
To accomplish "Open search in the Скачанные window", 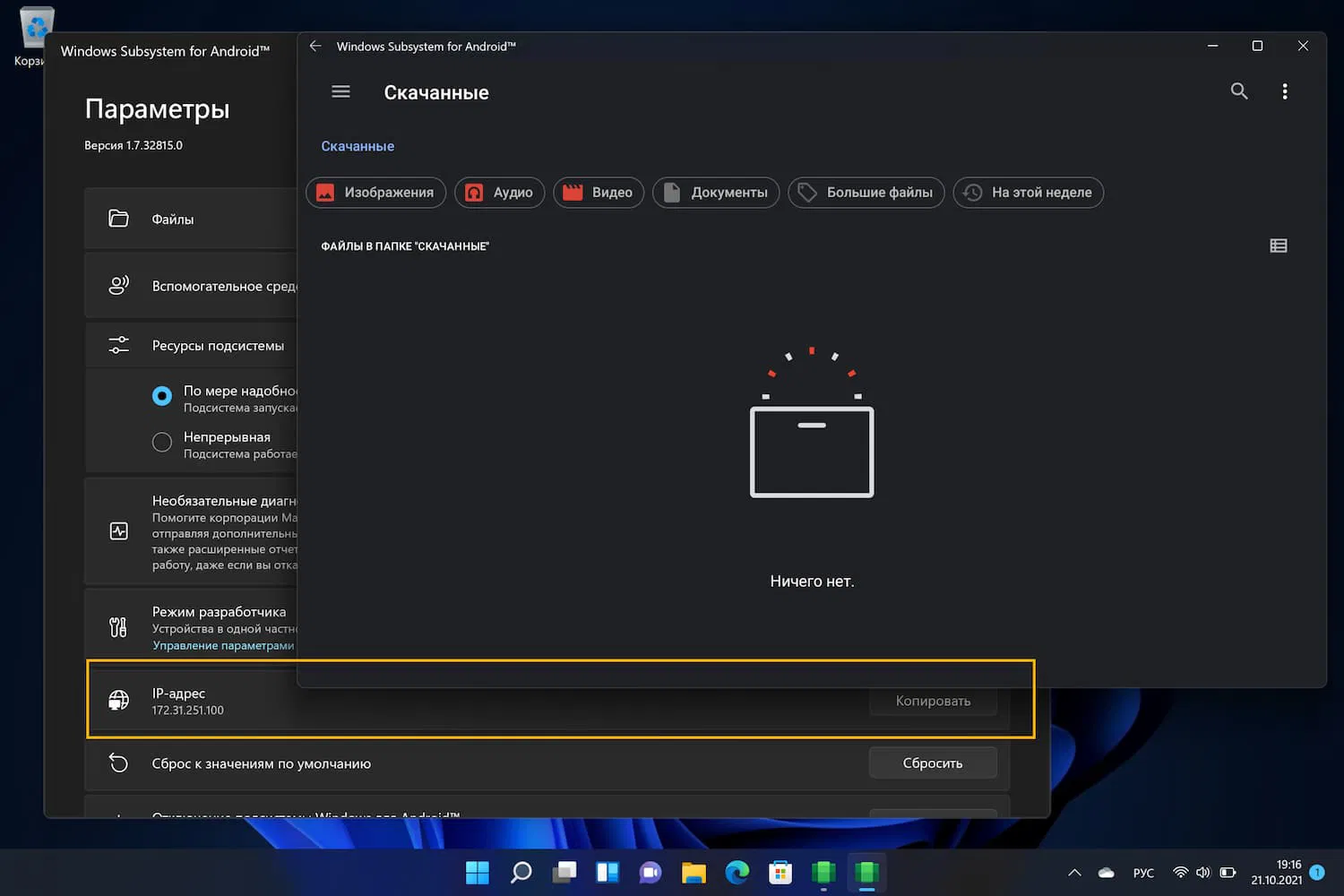I will tap(1239, 90).
